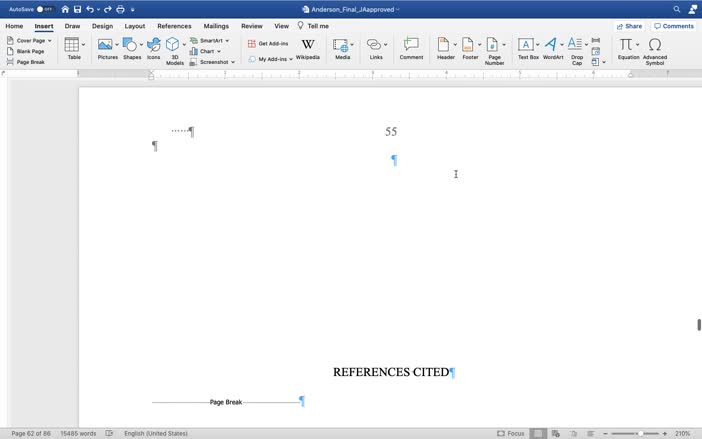Open the Footer gallery
Screen dimensions: 702x439
(x=470, y=49)
